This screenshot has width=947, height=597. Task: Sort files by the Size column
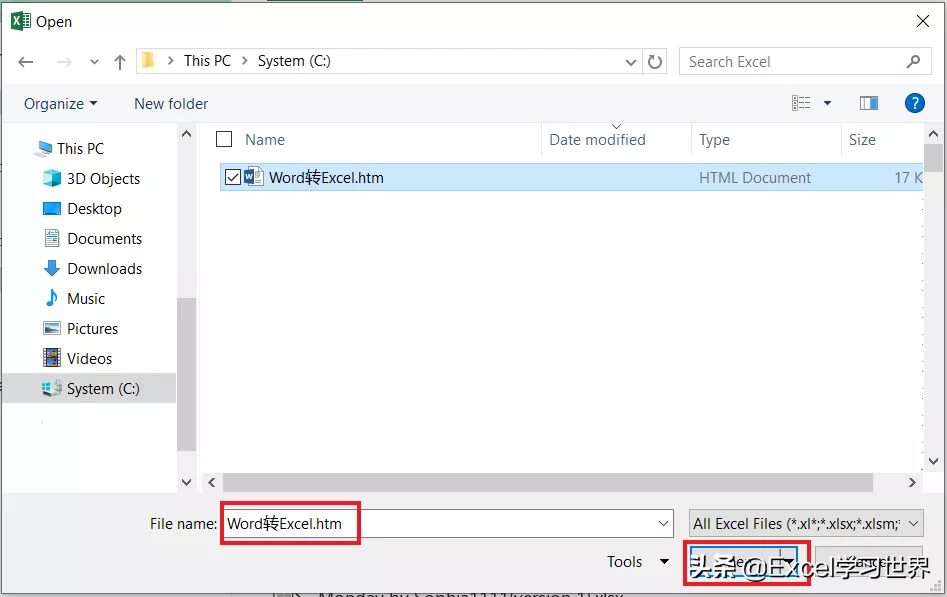tap(862, 140)
